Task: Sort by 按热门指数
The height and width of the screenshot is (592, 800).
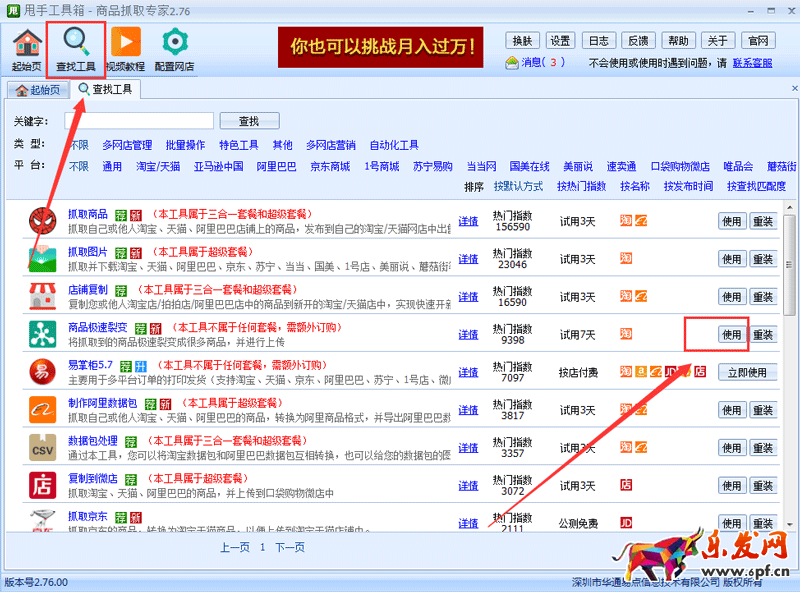Action: [x=581, y=187]
